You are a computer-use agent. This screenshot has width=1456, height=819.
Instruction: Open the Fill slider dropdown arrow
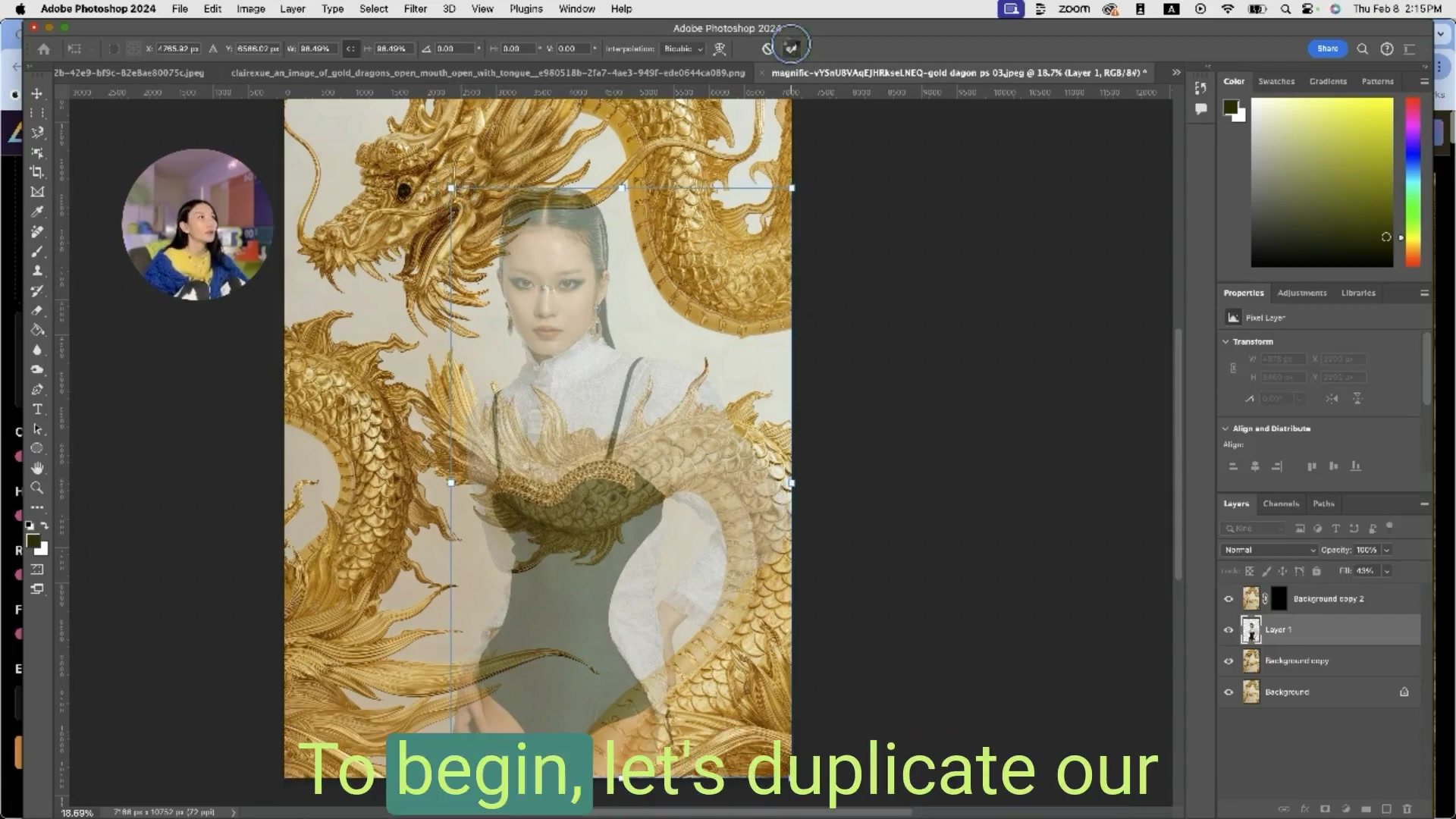tap(1387, 571)
